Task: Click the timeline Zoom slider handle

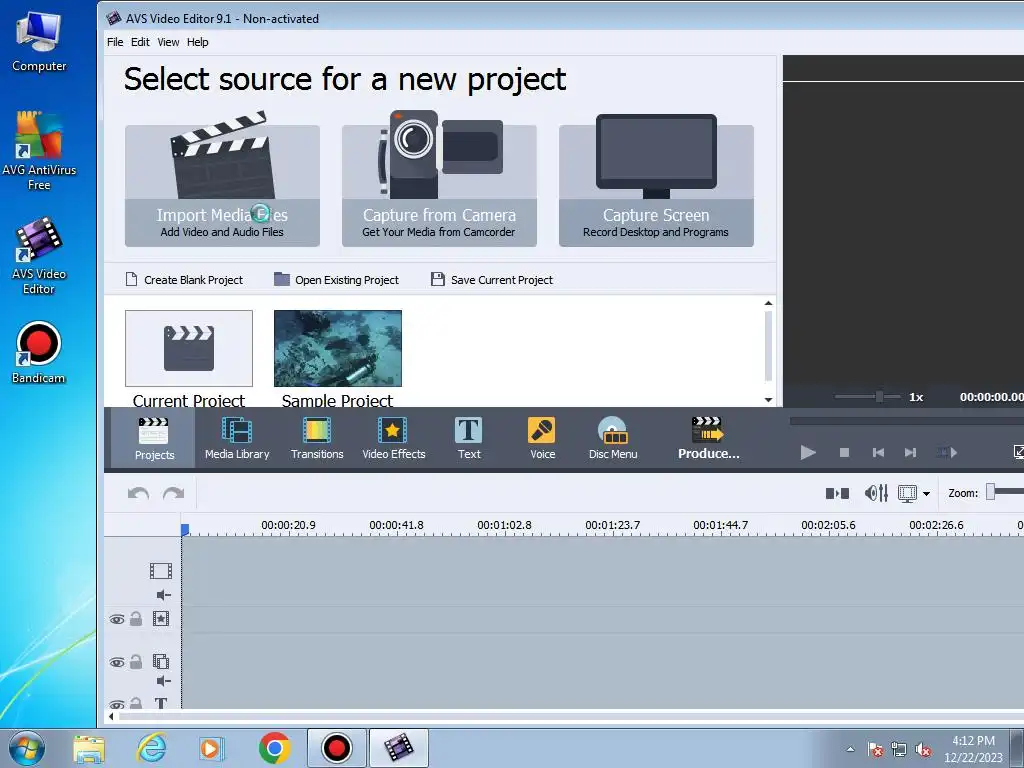Action: pos(991,492)
